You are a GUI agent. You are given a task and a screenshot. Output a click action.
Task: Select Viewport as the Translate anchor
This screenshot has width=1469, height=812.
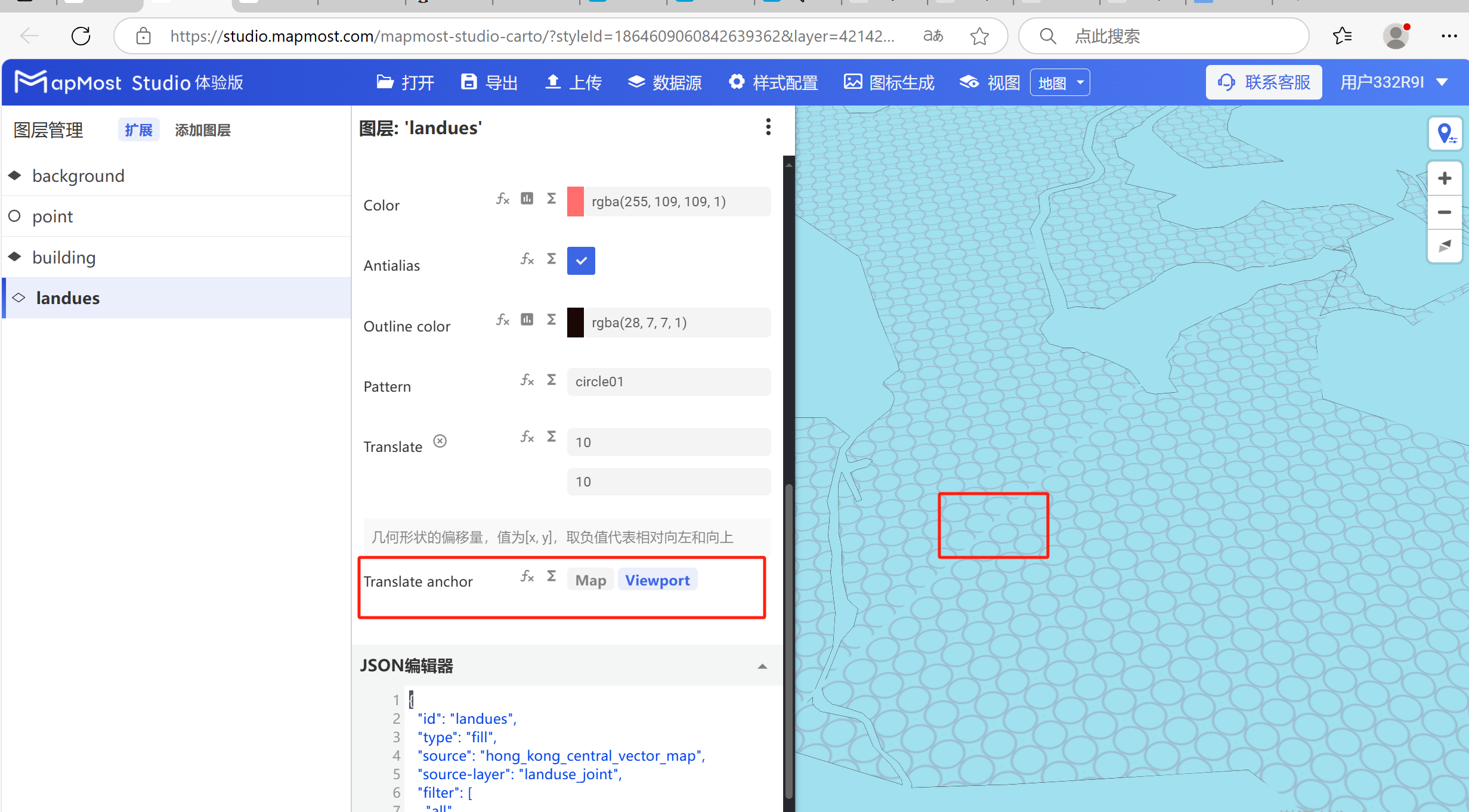tap(657, 579)
